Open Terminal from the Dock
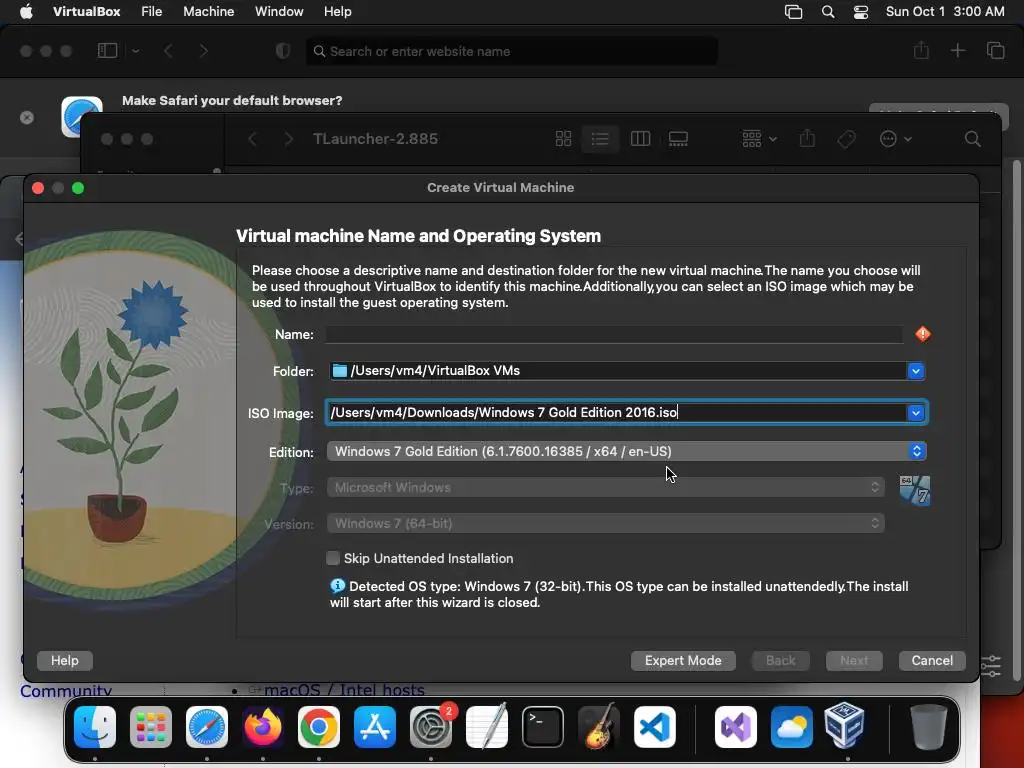 543,727
